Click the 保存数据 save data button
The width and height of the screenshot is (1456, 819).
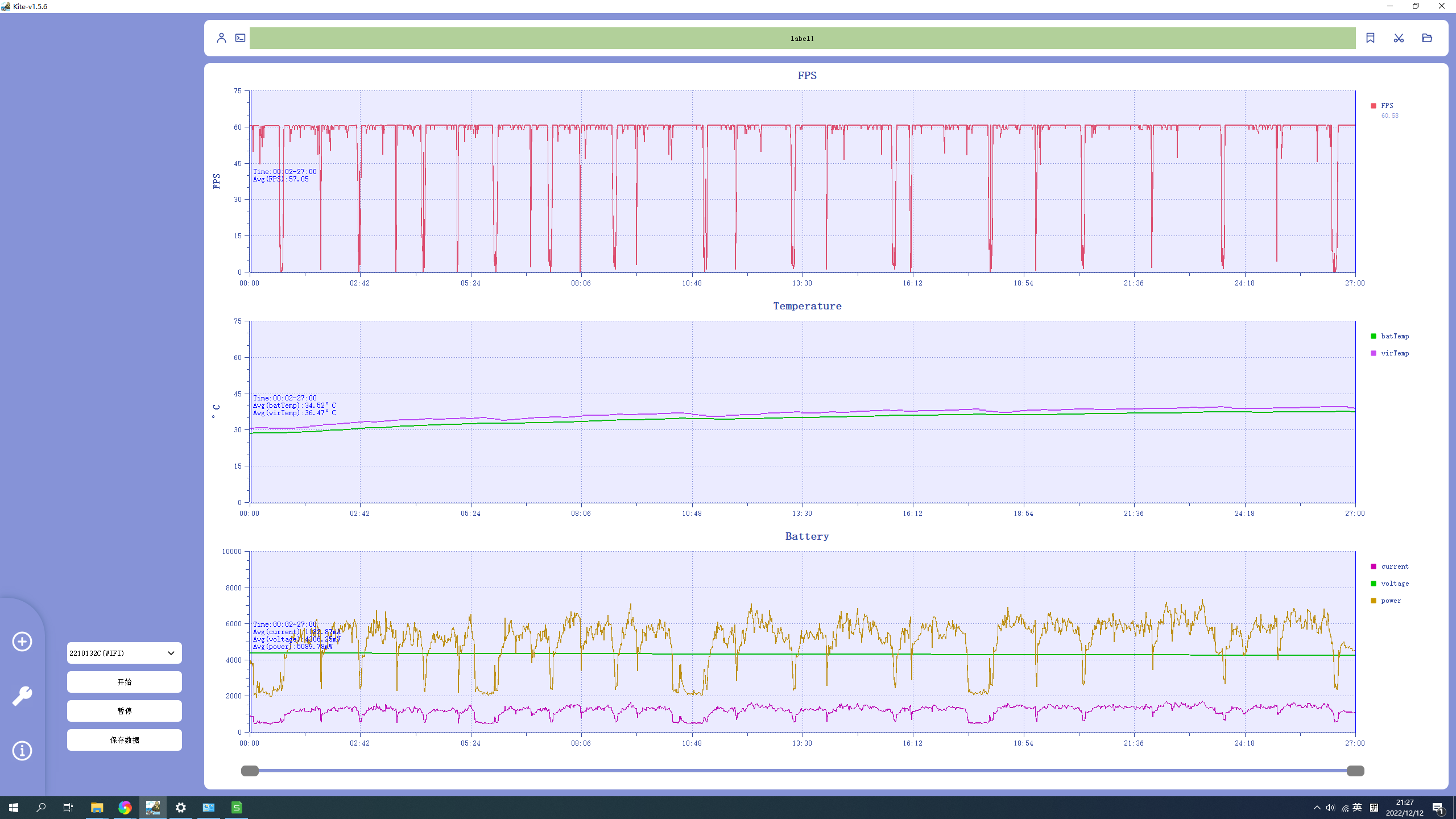click(x=125, y=740)
